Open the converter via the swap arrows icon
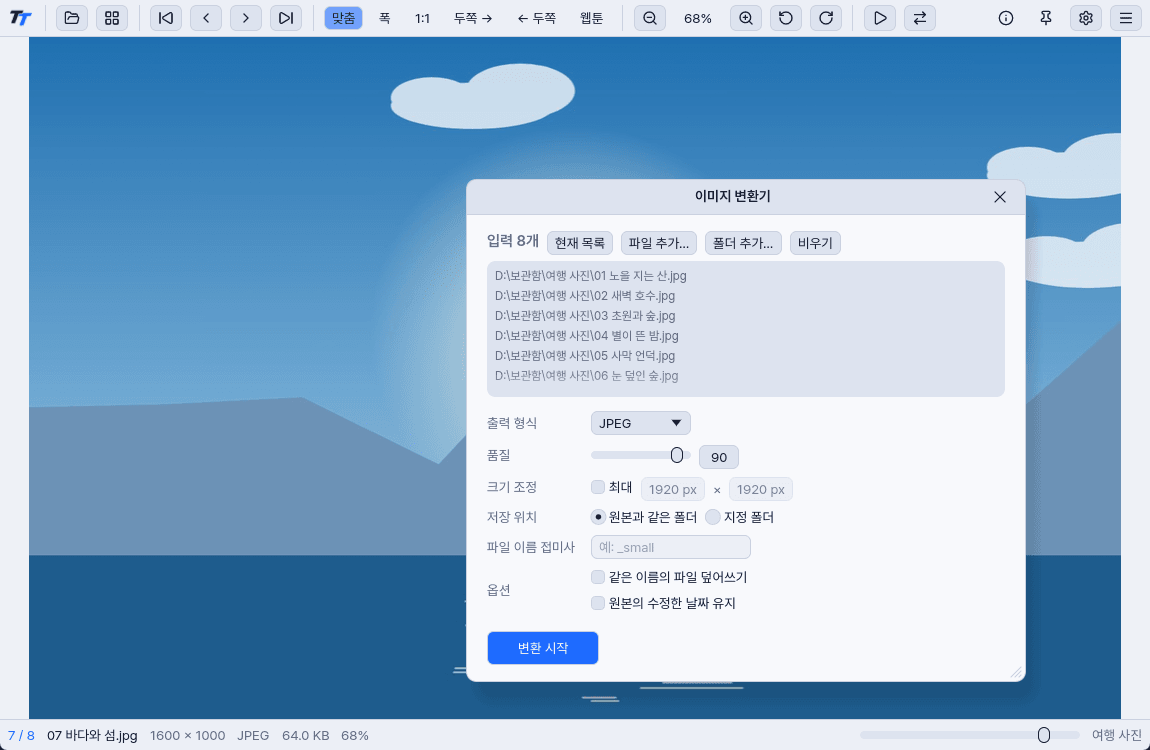Image resolution: width=1150 pixels, height=750 pixels. (x=920, y=18)
